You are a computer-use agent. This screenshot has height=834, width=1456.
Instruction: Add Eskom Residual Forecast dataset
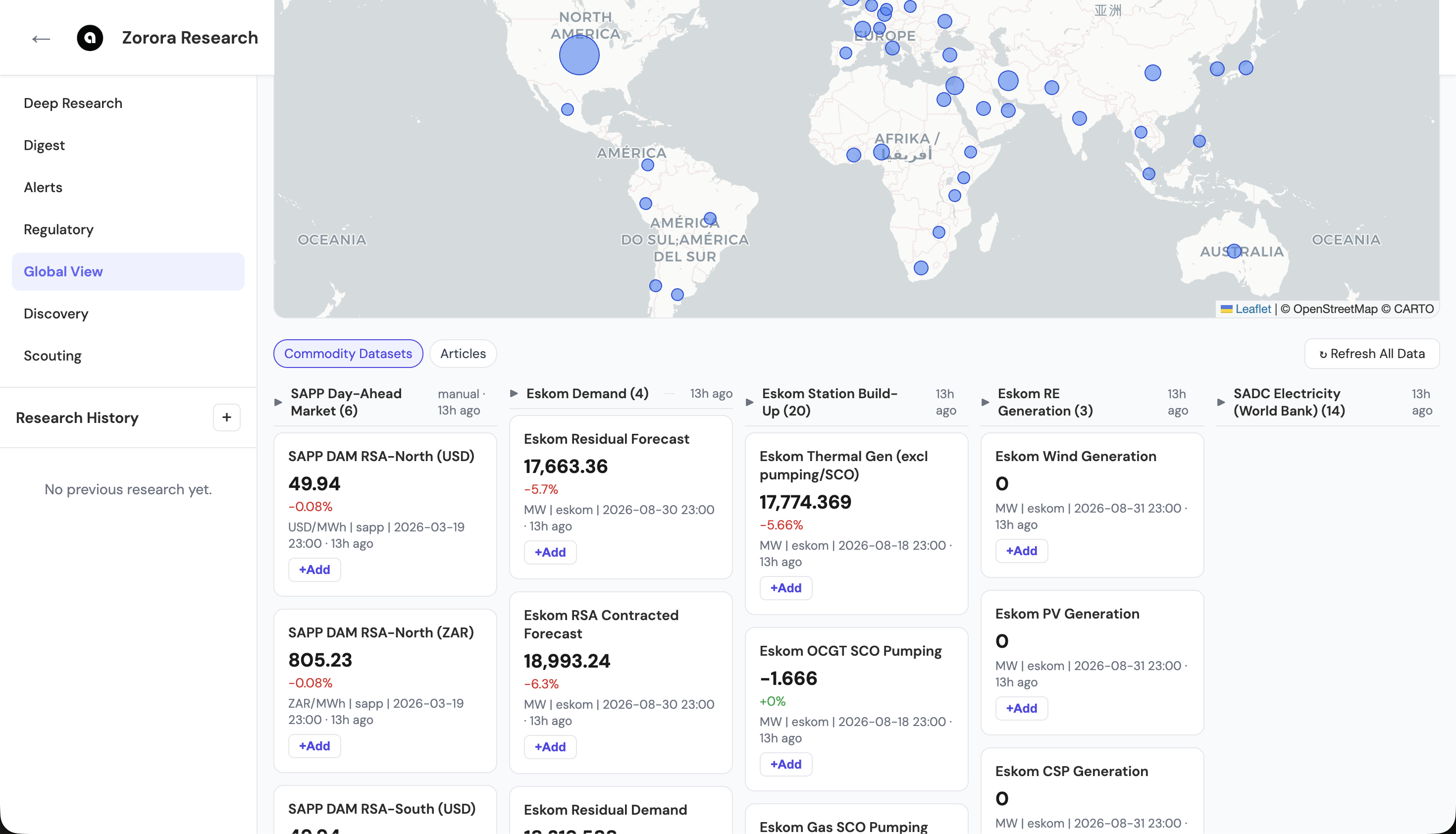[550, 553]
